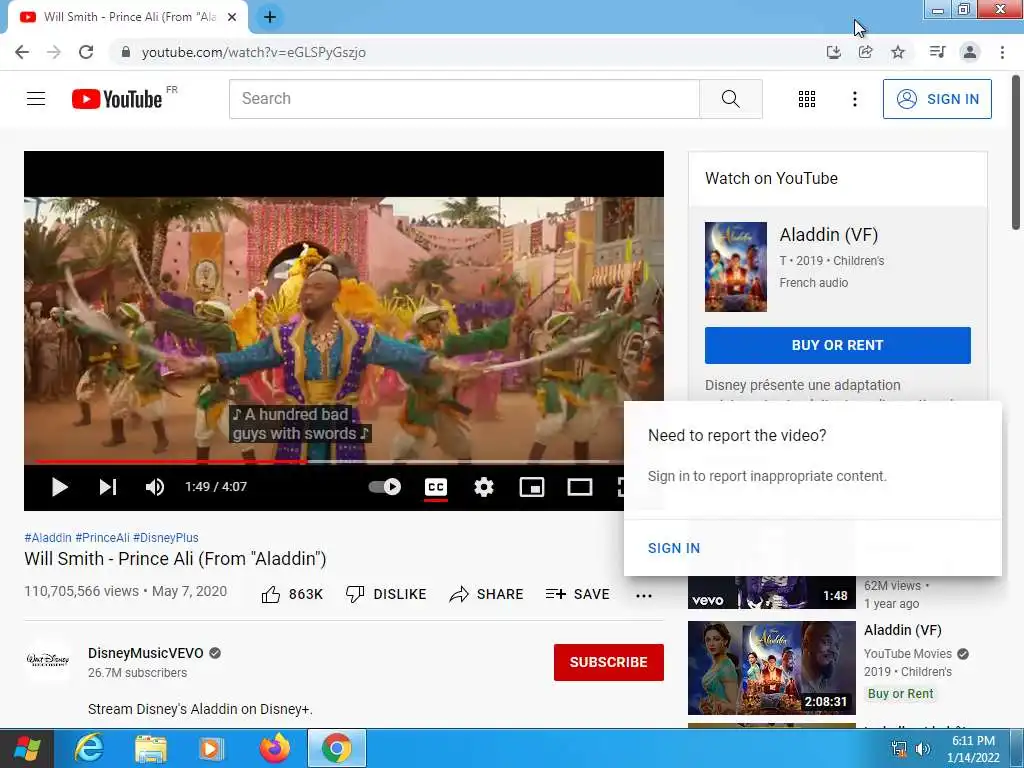This screenshot has height=768, width=1024.
Task: Open the SHARE dialog
Action: pos(487,594)
